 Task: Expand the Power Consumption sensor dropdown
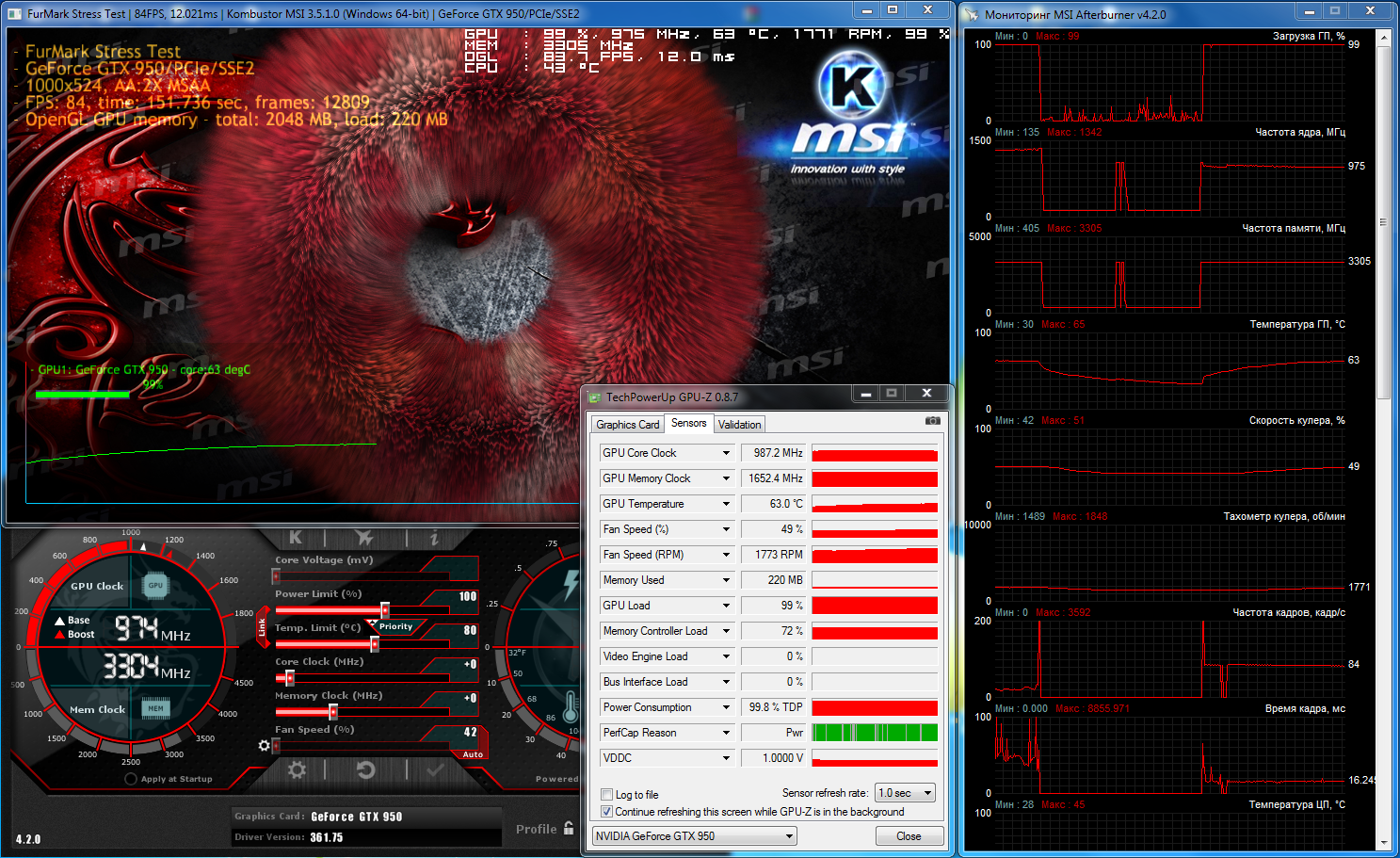726,707
